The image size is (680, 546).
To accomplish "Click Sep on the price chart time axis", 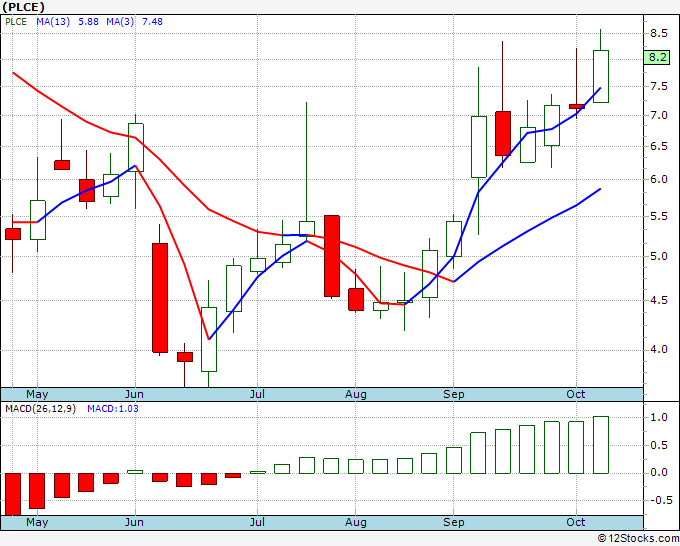I will click(x=454, y=395).
